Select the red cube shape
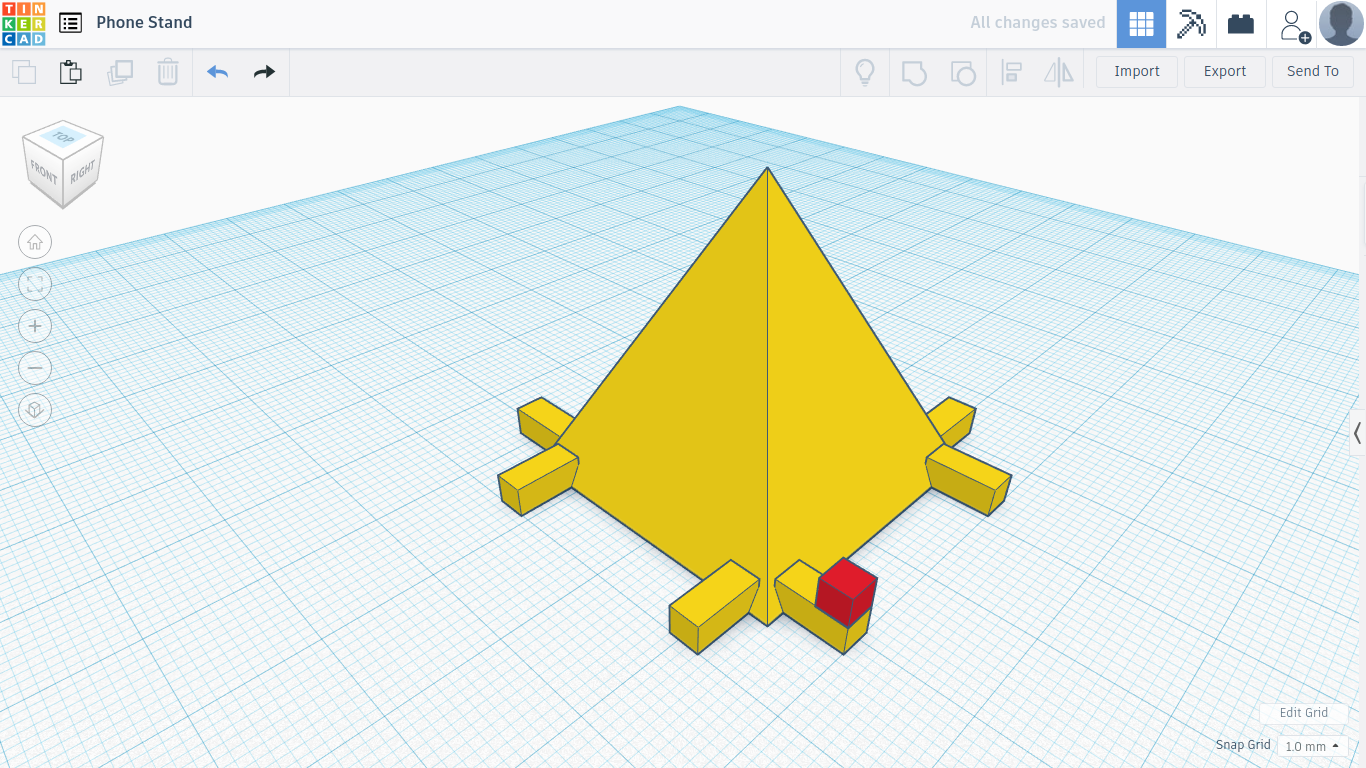 pyautogui.click(x=846, y=592)
